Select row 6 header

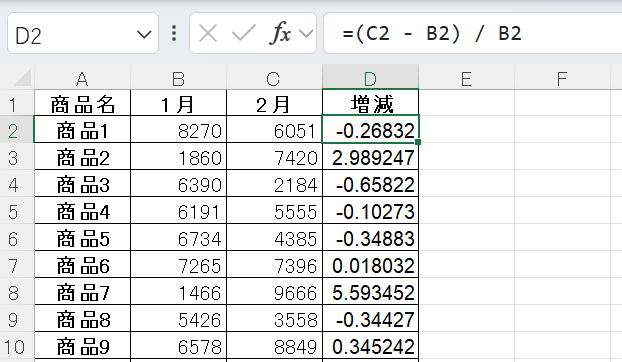(17, 238)
